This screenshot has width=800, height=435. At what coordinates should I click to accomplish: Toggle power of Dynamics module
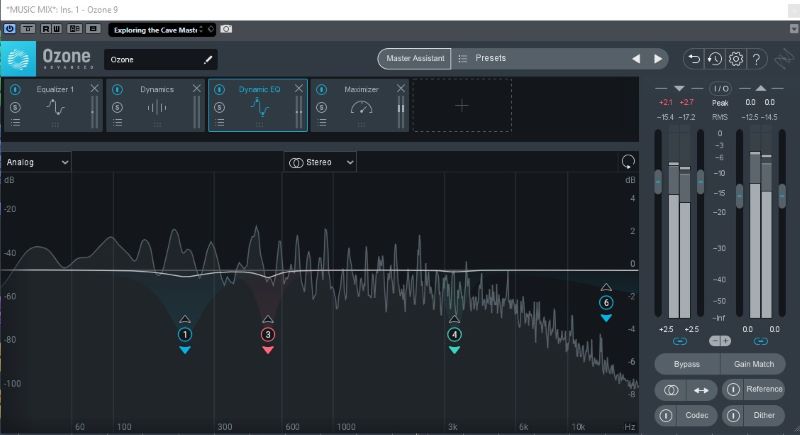[x=117, y=89]
